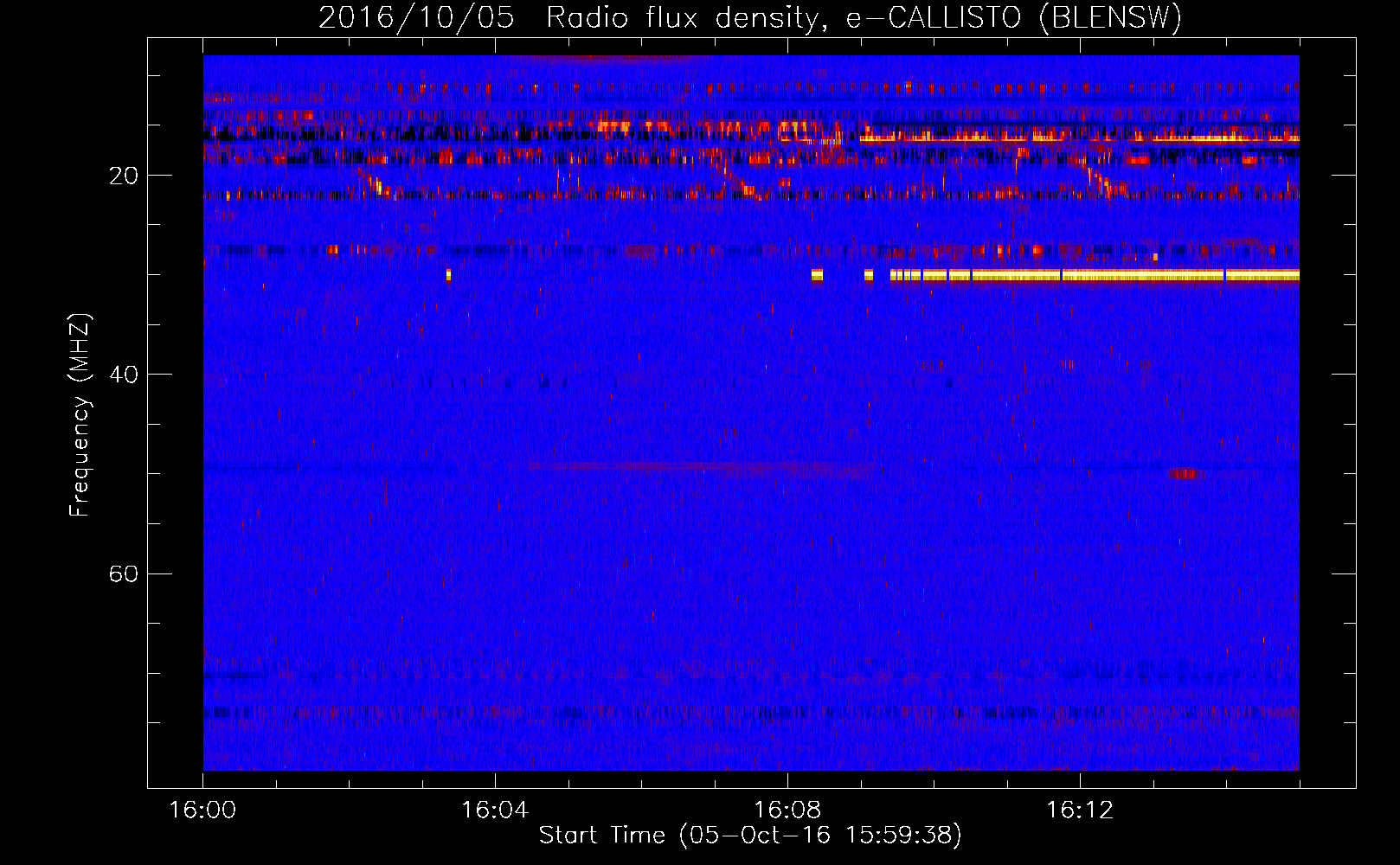
Task: Click the 'e-CALLISTO (BLENSW)' title text
Action: point(1013,19)
